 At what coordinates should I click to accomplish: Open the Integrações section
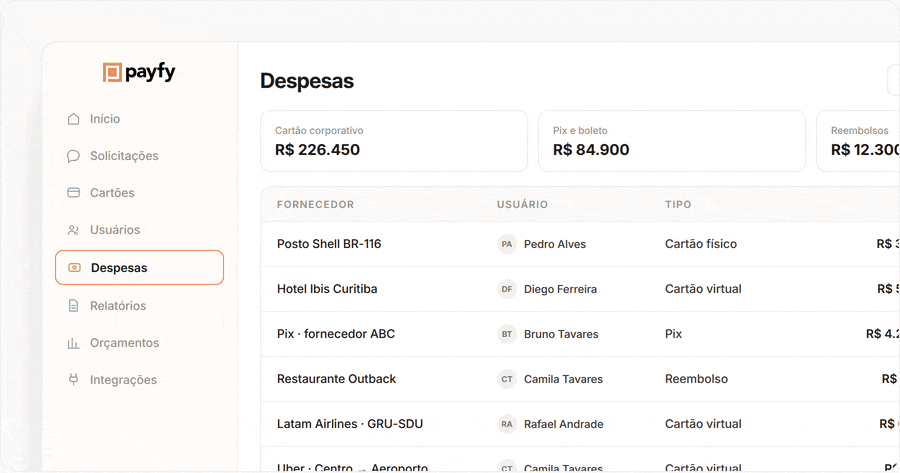click(x=139, y=379)
